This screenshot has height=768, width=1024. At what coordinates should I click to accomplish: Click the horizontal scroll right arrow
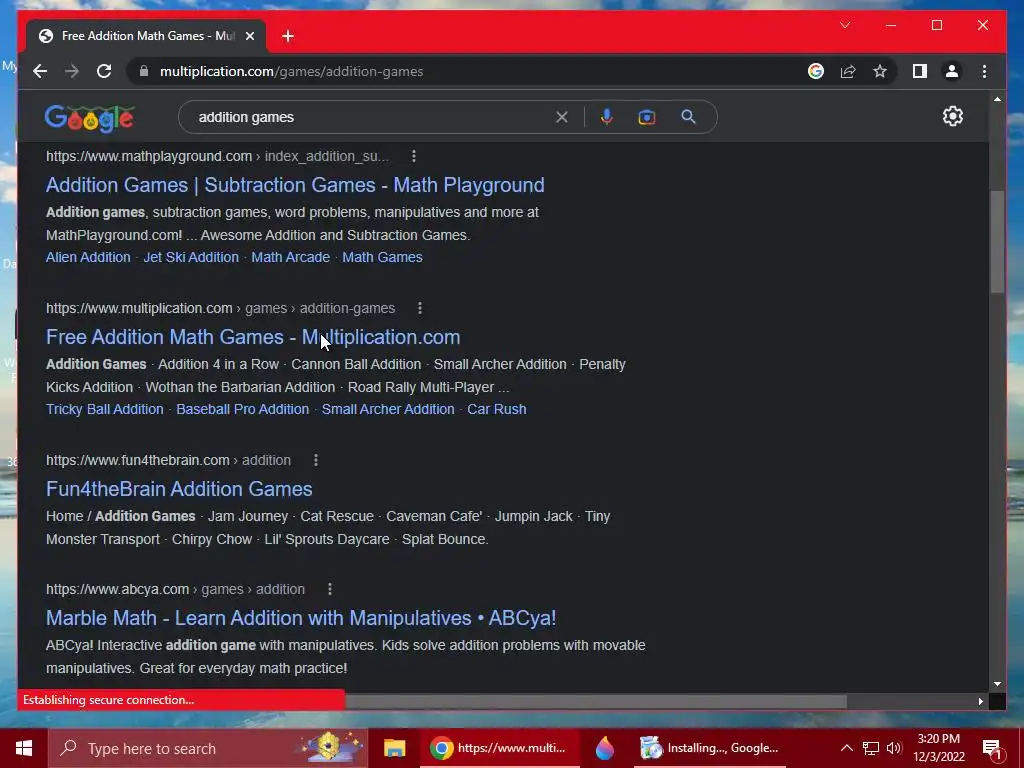pyautogui.click(x=980, y=701)
